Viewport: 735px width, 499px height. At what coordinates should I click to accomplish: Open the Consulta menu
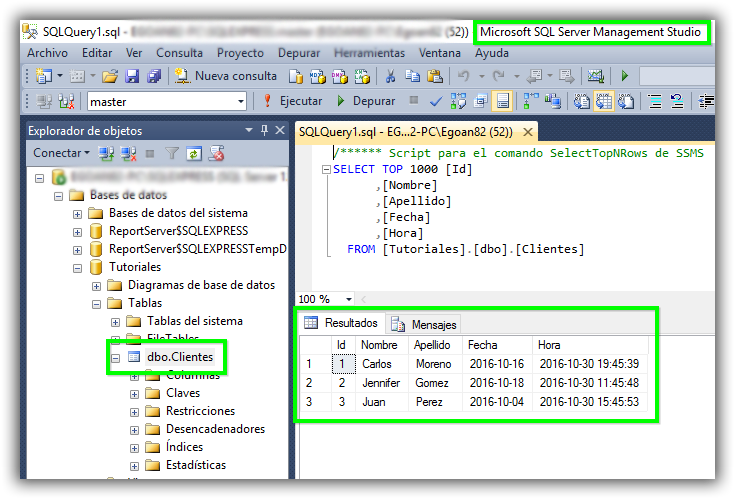(x=180, y=53)
